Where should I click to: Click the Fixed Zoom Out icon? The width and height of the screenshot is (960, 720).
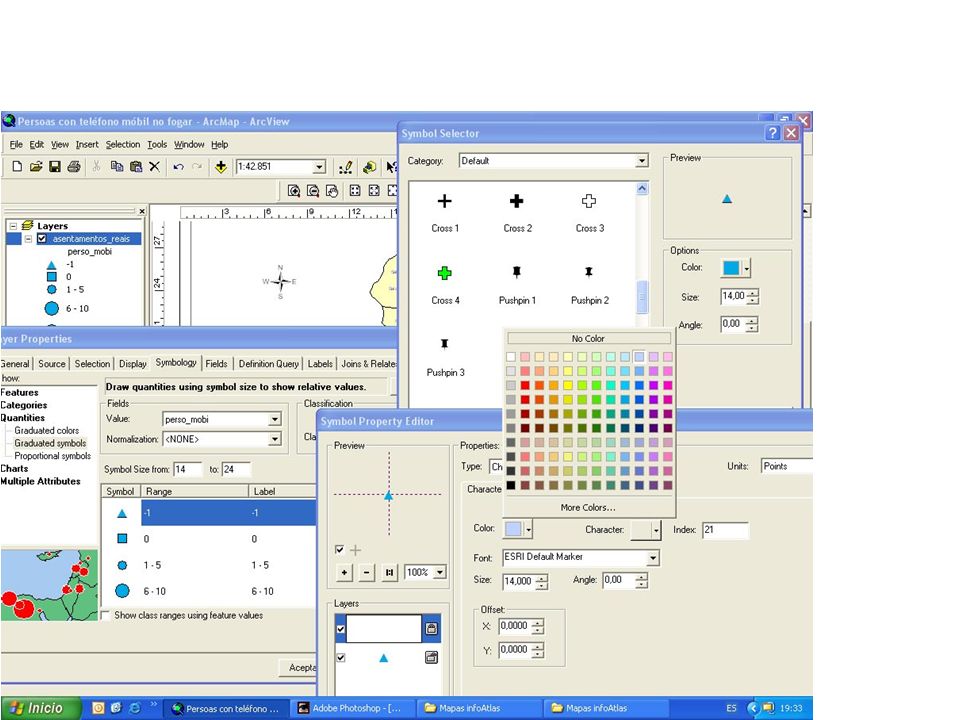click(x=373, y=191)
